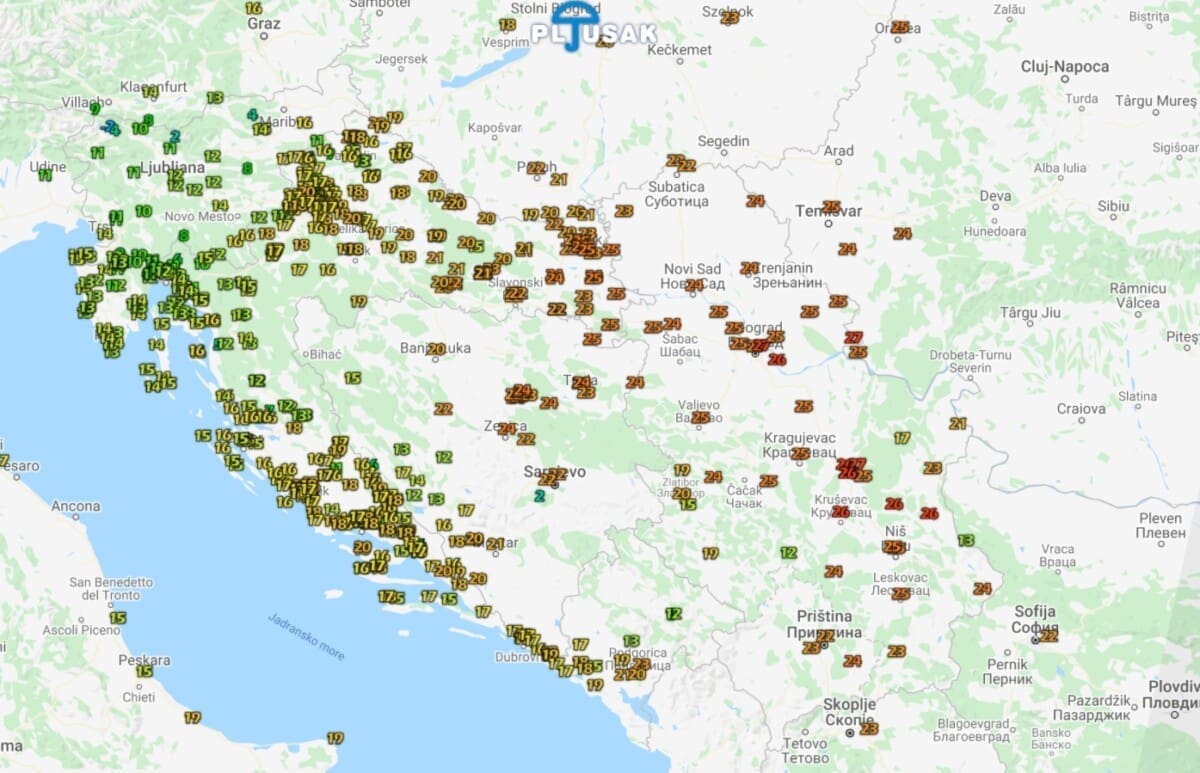Click the Ancona city label
Viewport: 1200px width, 773px height.
tap(76, 507)
